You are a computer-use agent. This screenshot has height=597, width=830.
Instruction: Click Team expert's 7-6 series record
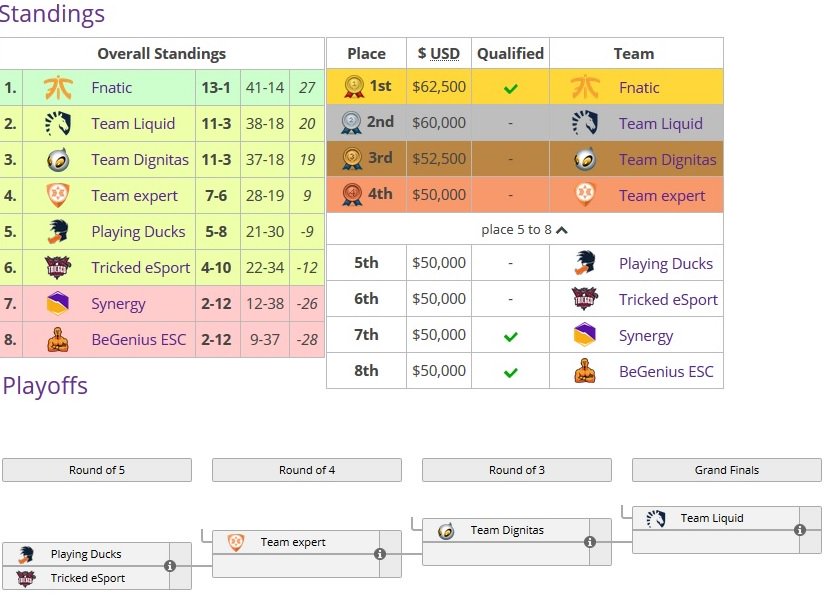(216, 195)
